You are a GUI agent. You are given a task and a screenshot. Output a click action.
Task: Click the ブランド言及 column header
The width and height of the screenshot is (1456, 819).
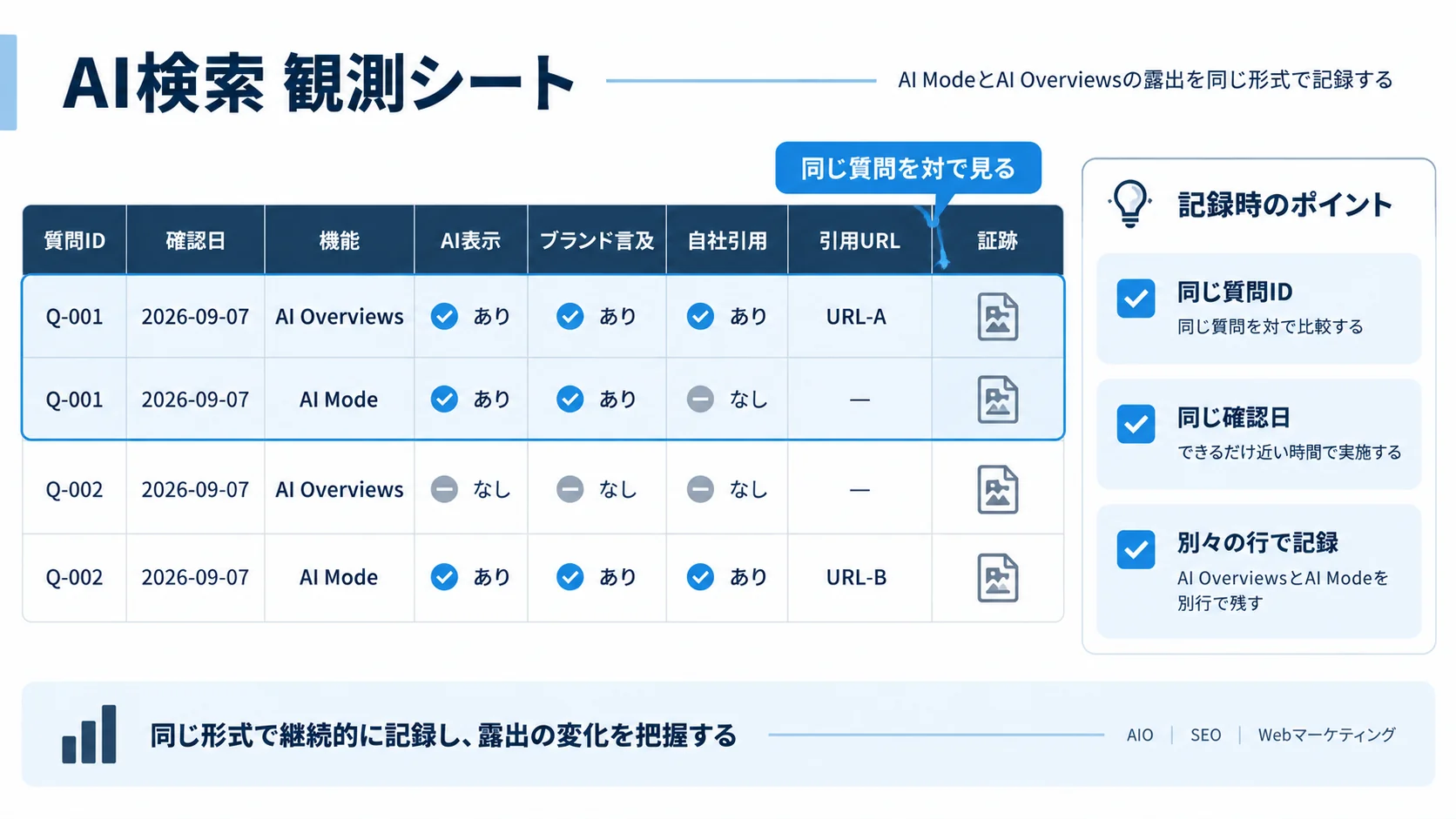point(597,241)
